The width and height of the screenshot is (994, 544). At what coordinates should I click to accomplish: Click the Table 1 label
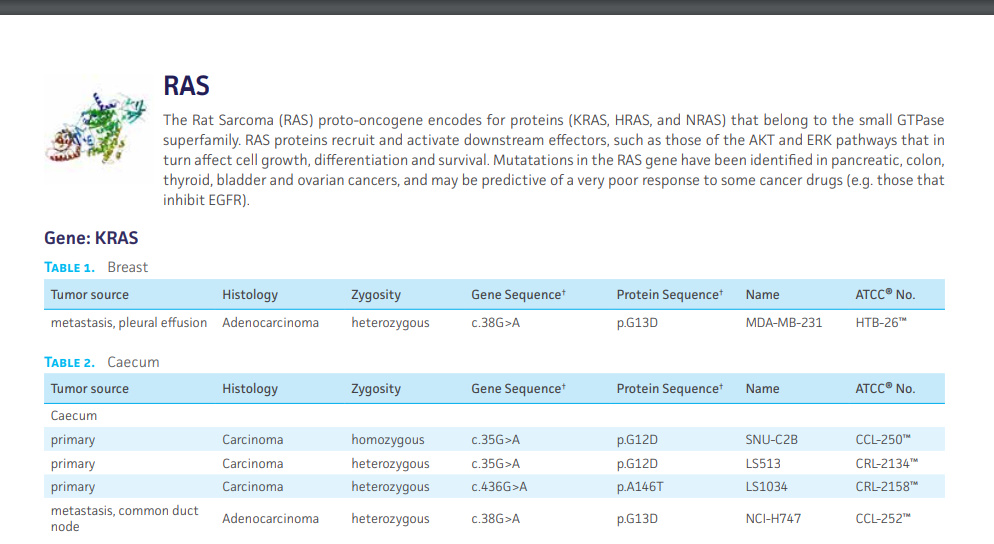[x=70, y=268]
